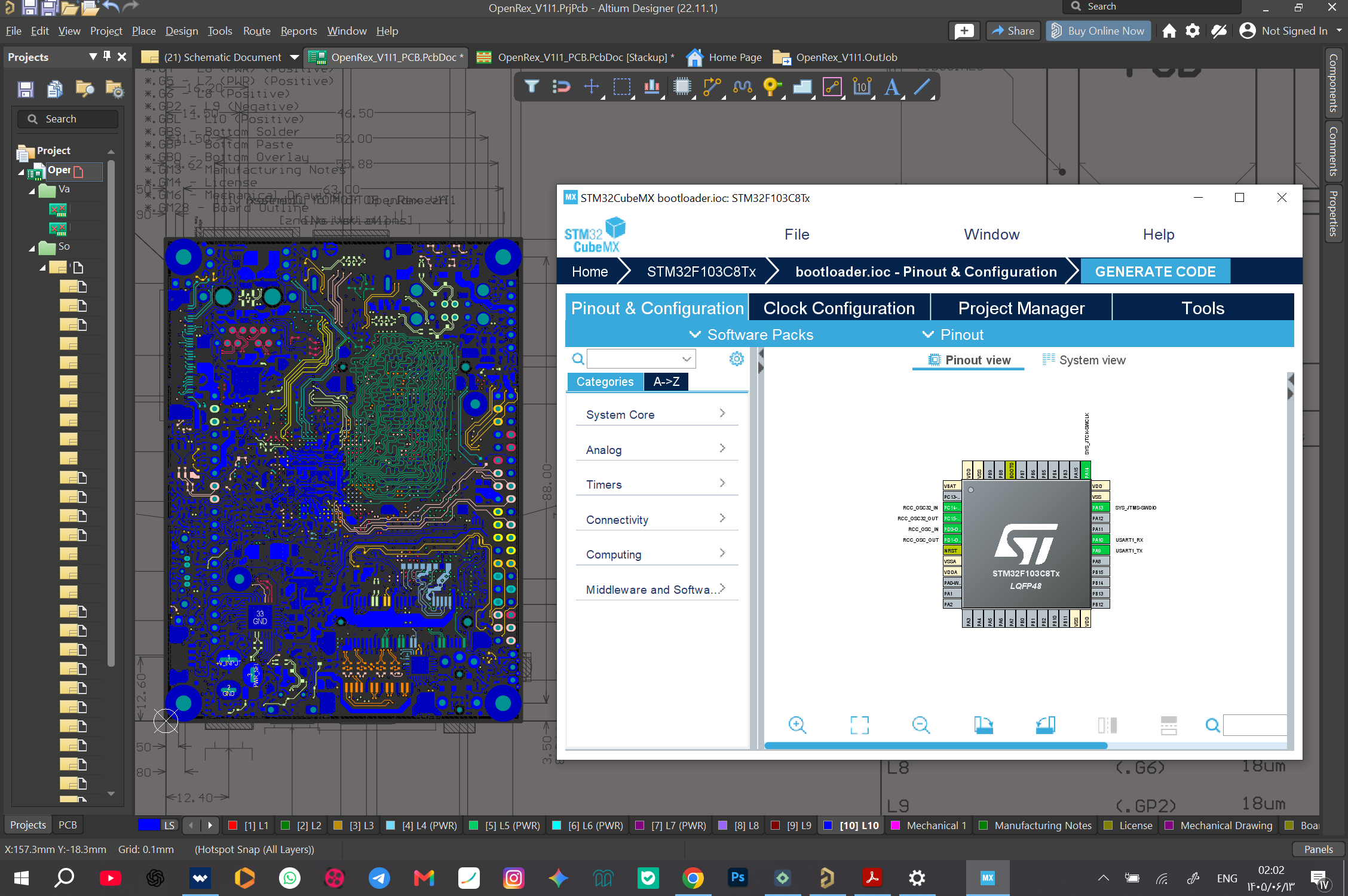Open the Design menu in Altium
Image resolution: width=1348 pixels, height=896 pixels.
pos(182,31)
